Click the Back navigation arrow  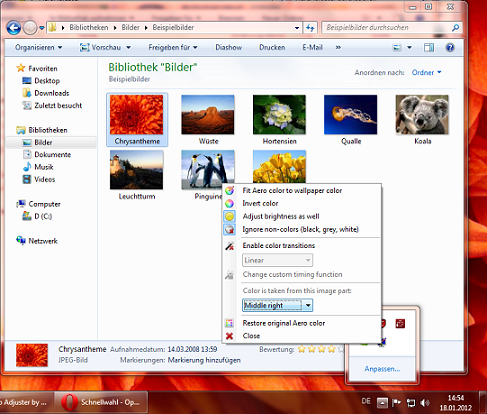pos(14,28)
